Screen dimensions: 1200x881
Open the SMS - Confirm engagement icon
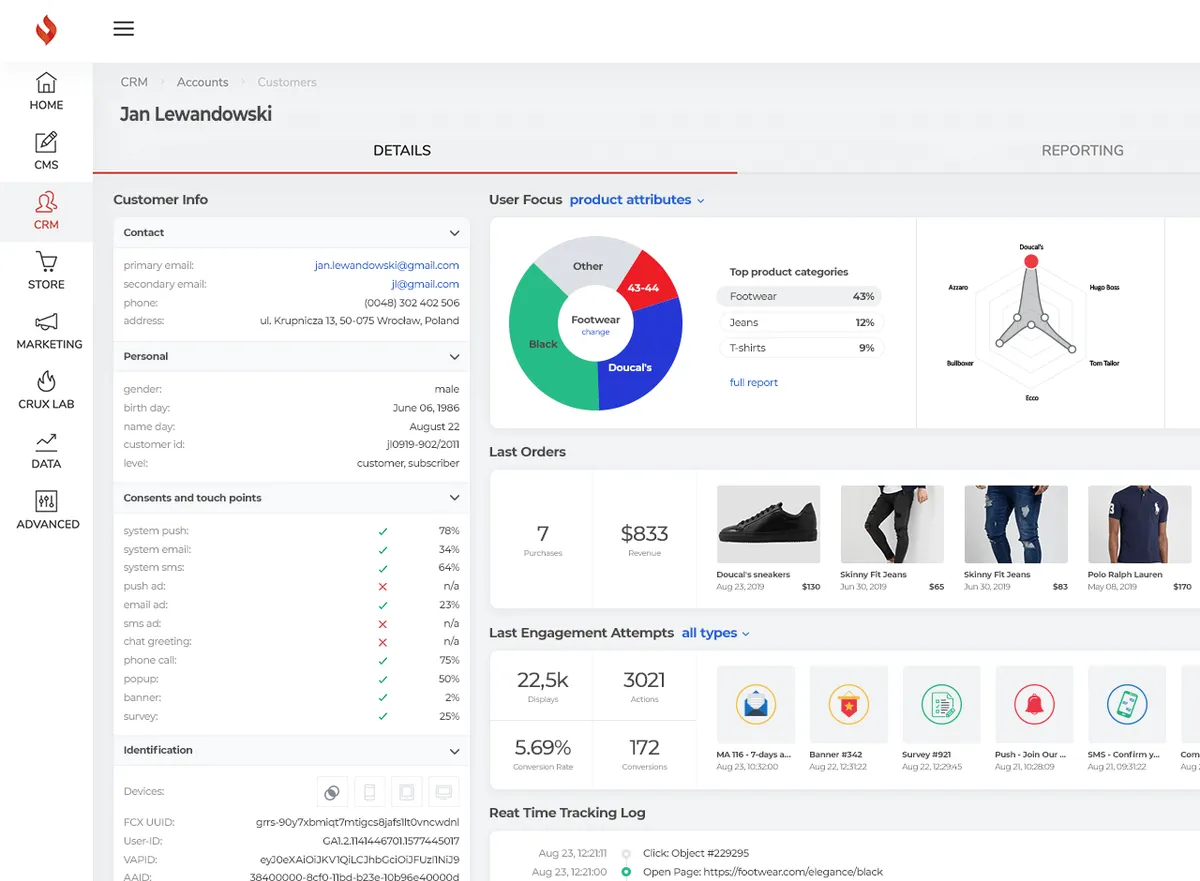pyautogui.click(x=1127, y=705)
